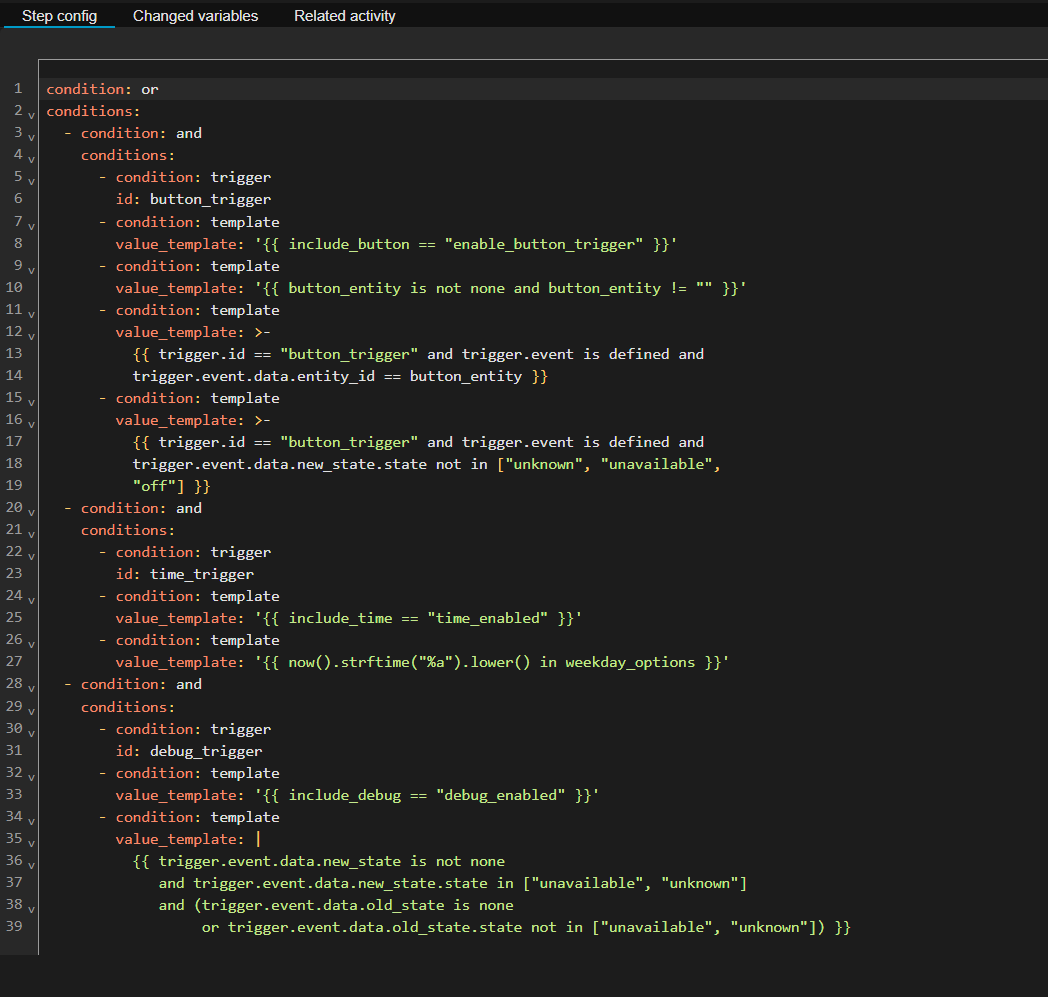Click 'weekday_options' on line 27
1048x997 pixels.
coord(630,662)
